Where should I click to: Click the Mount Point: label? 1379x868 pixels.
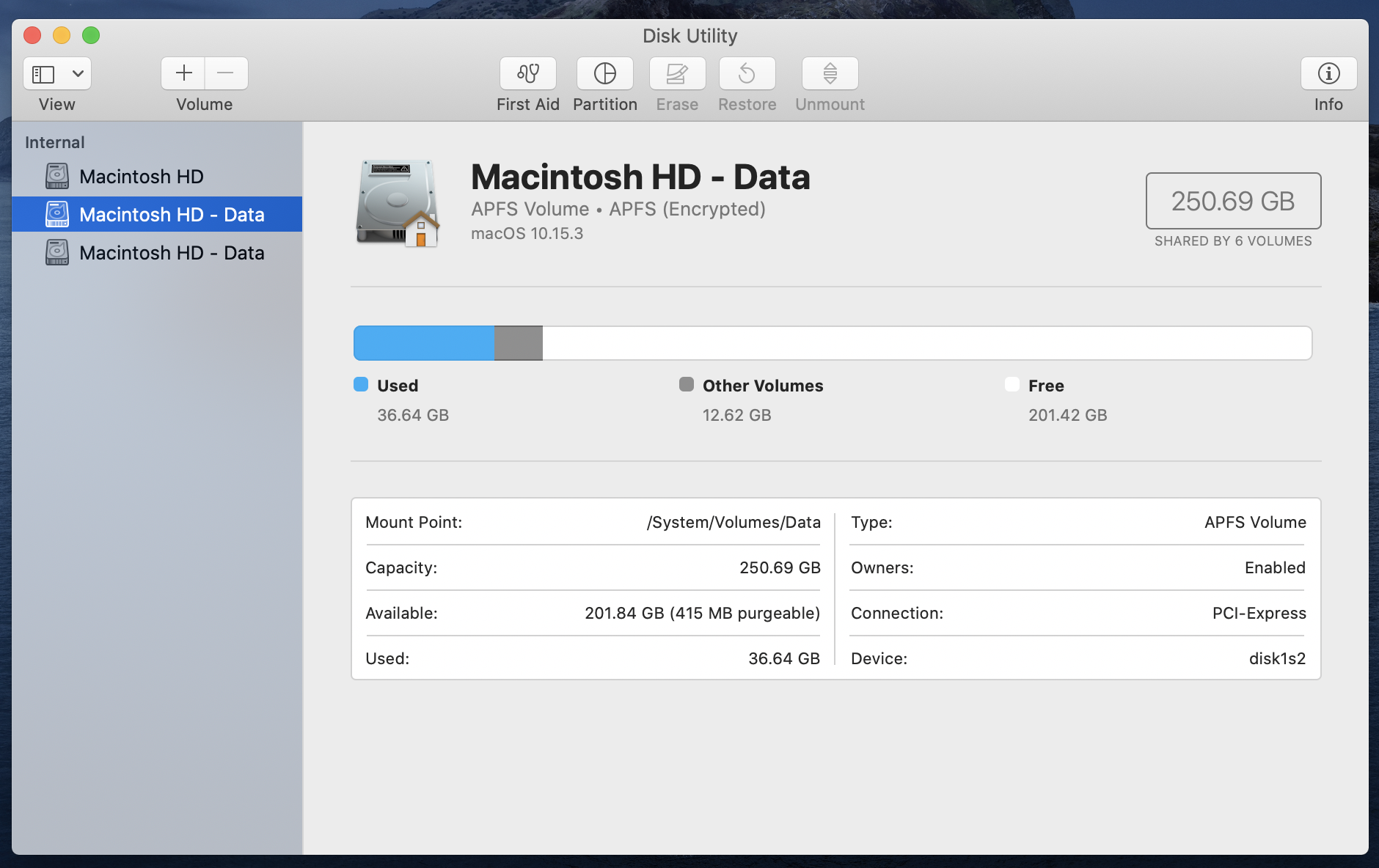tap(414, 522)
